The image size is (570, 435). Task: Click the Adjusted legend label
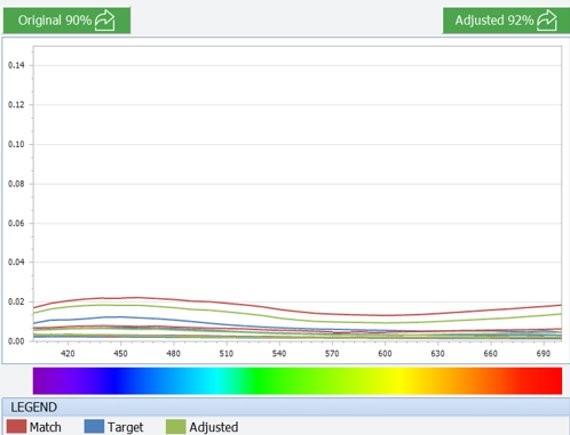[x=214, y=427]
